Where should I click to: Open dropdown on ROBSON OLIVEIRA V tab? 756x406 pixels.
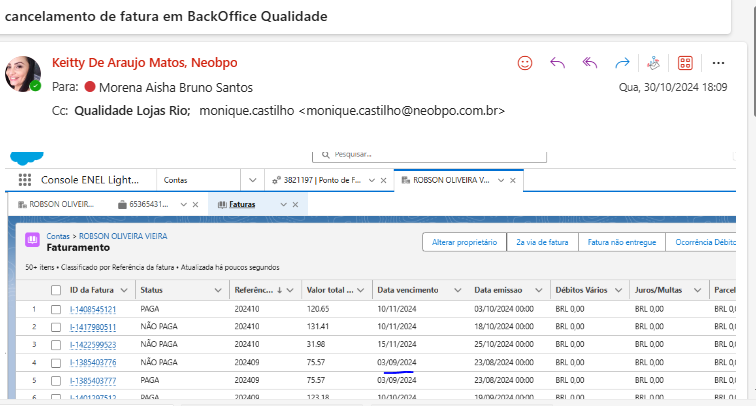tap(501, 180)
